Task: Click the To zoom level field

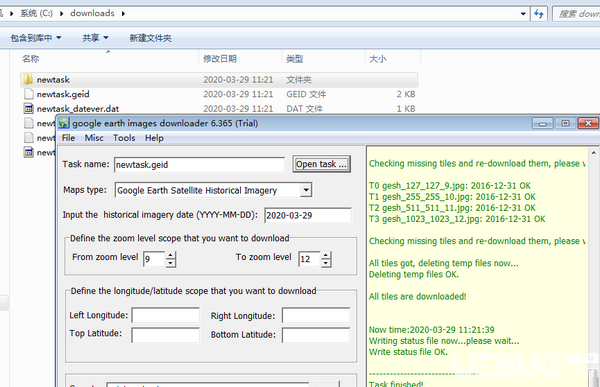Action: coord(309,259)
